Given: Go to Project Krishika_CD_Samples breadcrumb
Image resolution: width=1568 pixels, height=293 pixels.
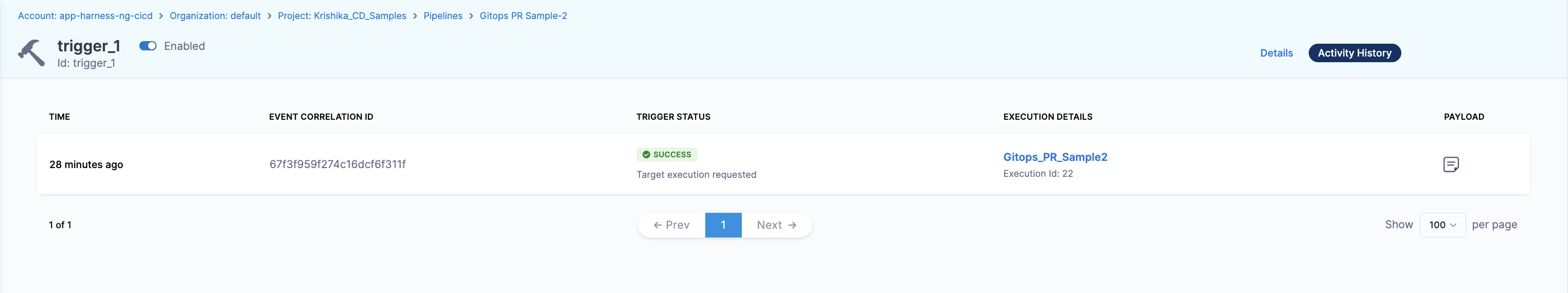Looking at the screenshot, I should [342, 16].
